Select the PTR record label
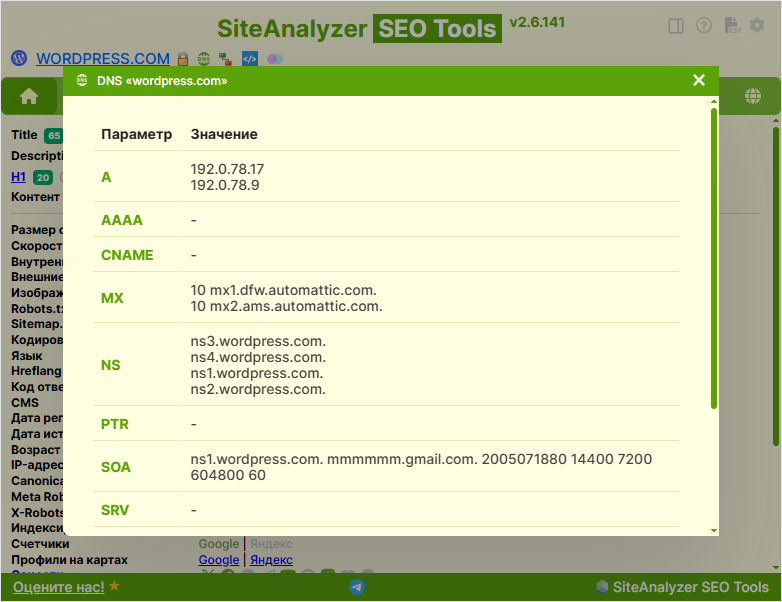This screenshot has width=782, height=602. point(115,424)
